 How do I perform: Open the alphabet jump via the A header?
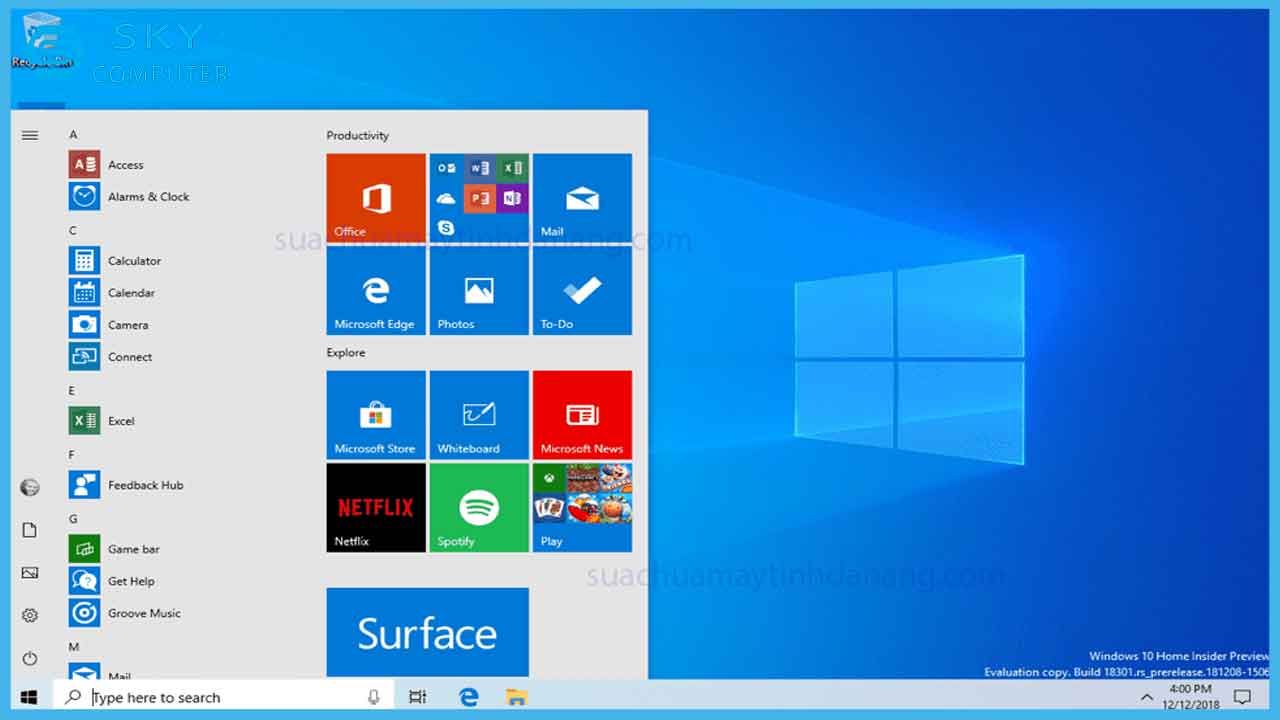72,133
